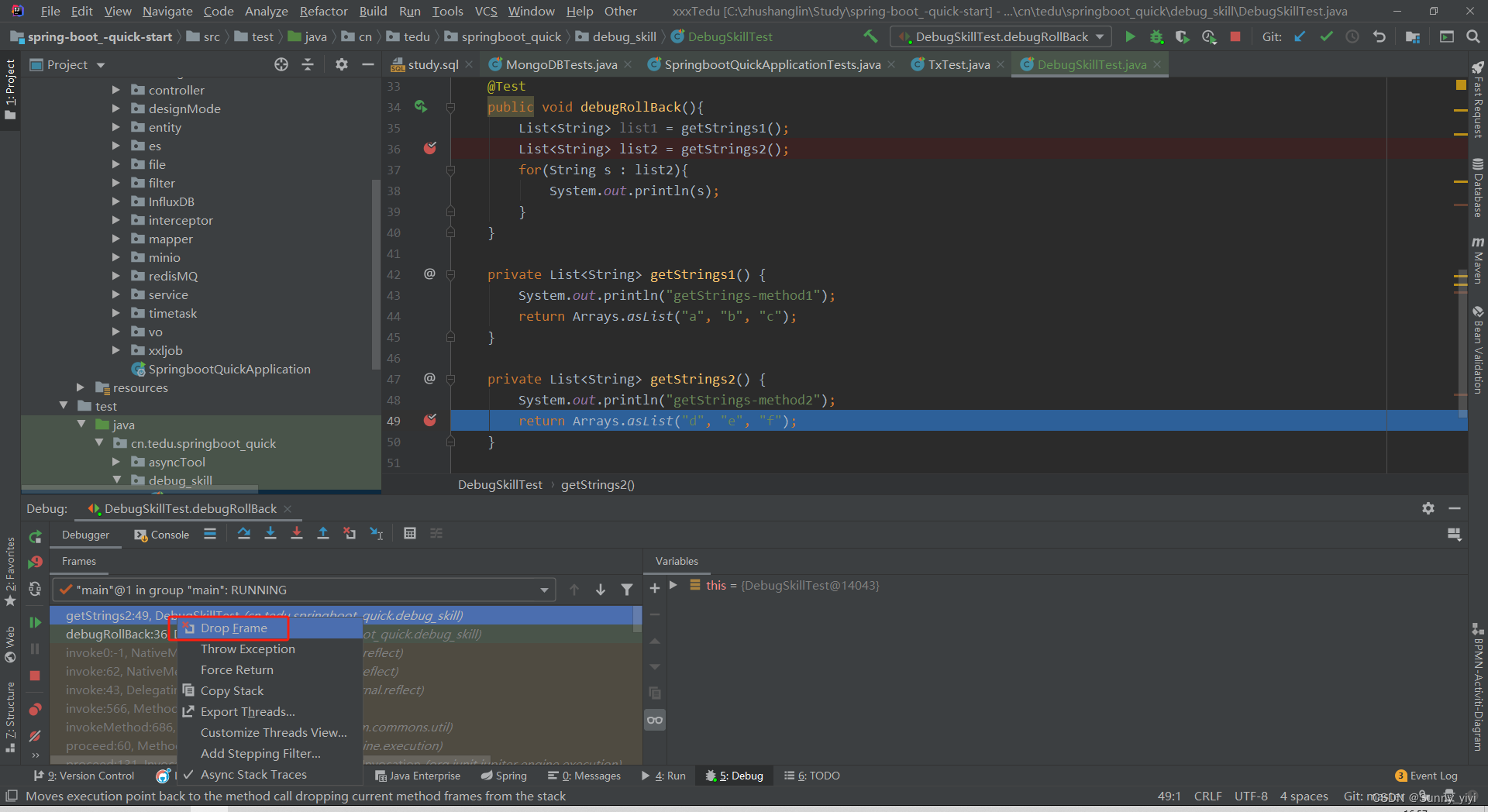Click getStrings2() breadcrumb
Image resolution: width=1488 pixels, height=812 pixels.
point(598,484)
